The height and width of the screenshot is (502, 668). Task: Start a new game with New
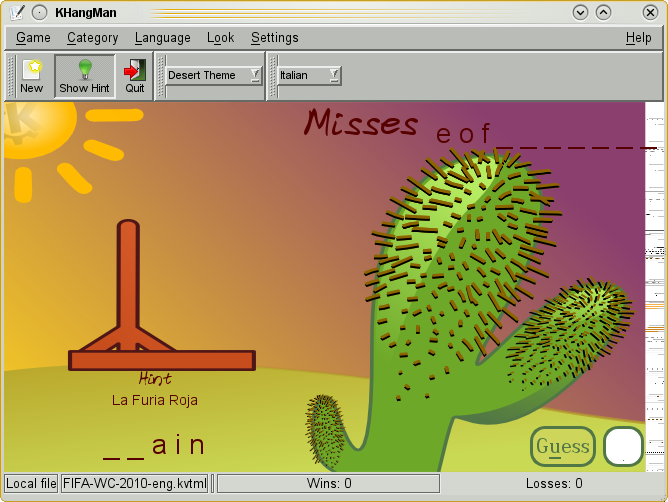click(x=32, y=76)
